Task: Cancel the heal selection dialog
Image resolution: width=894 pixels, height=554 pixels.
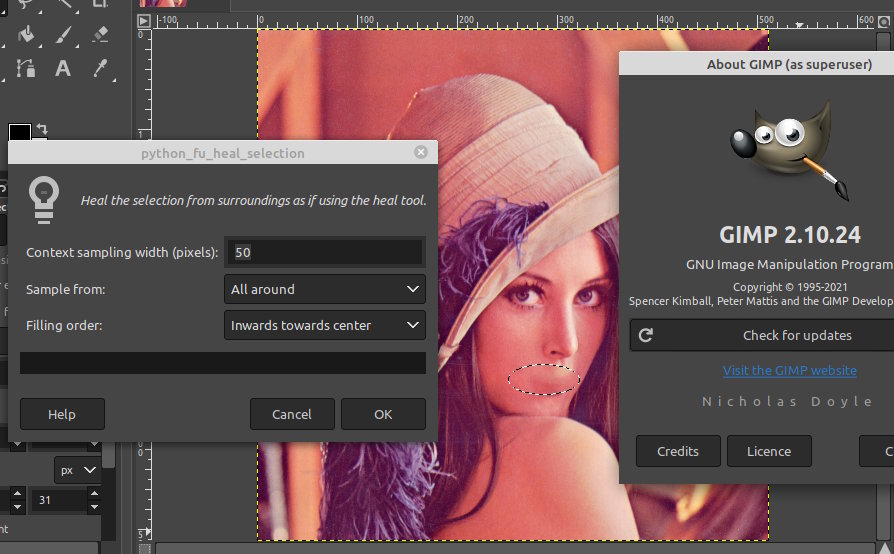Action: click(292, 414)
